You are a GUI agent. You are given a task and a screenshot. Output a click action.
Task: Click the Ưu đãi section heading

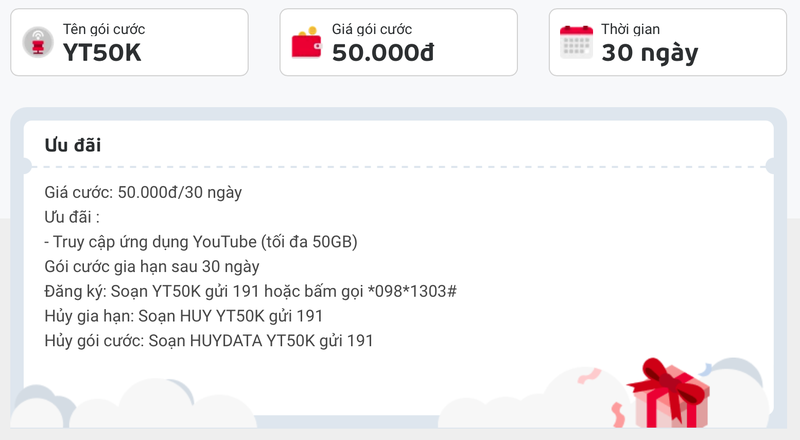pyautogui.click(x=73, y=145)
